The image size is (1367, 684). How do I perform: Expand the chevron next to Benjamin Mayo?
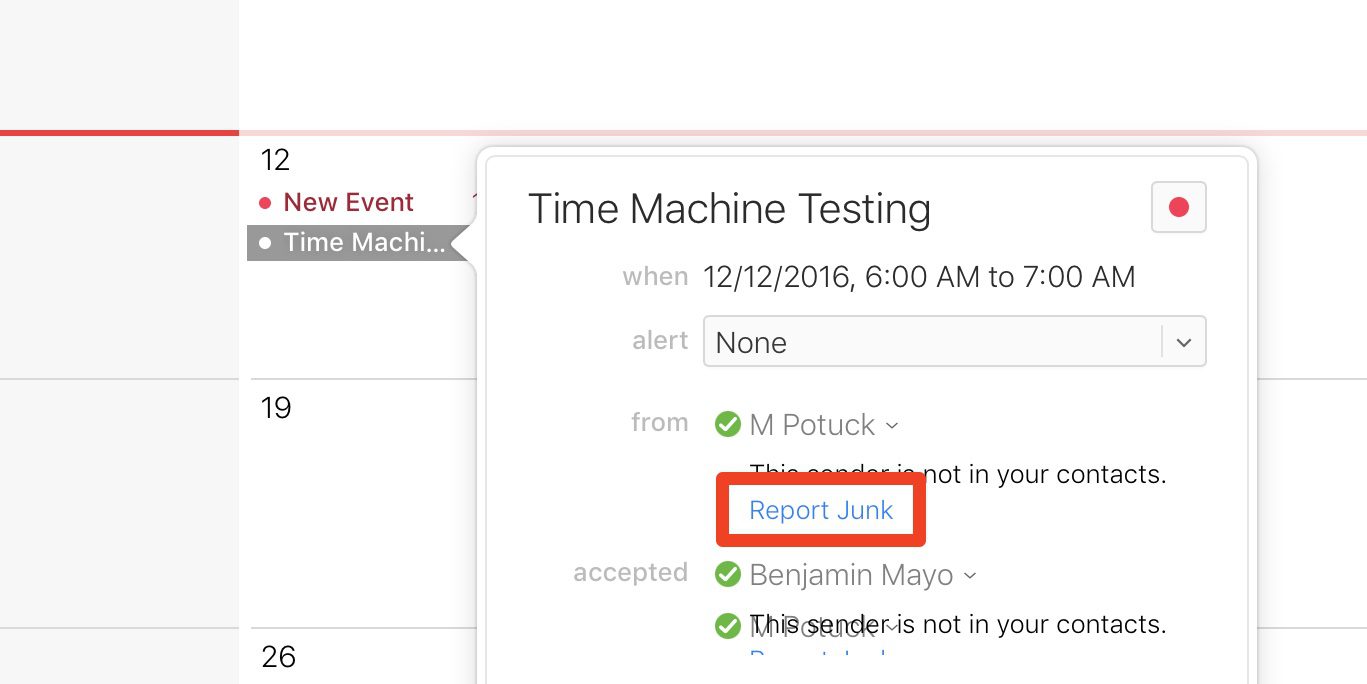pyautogui.click(x=969, y=576)
